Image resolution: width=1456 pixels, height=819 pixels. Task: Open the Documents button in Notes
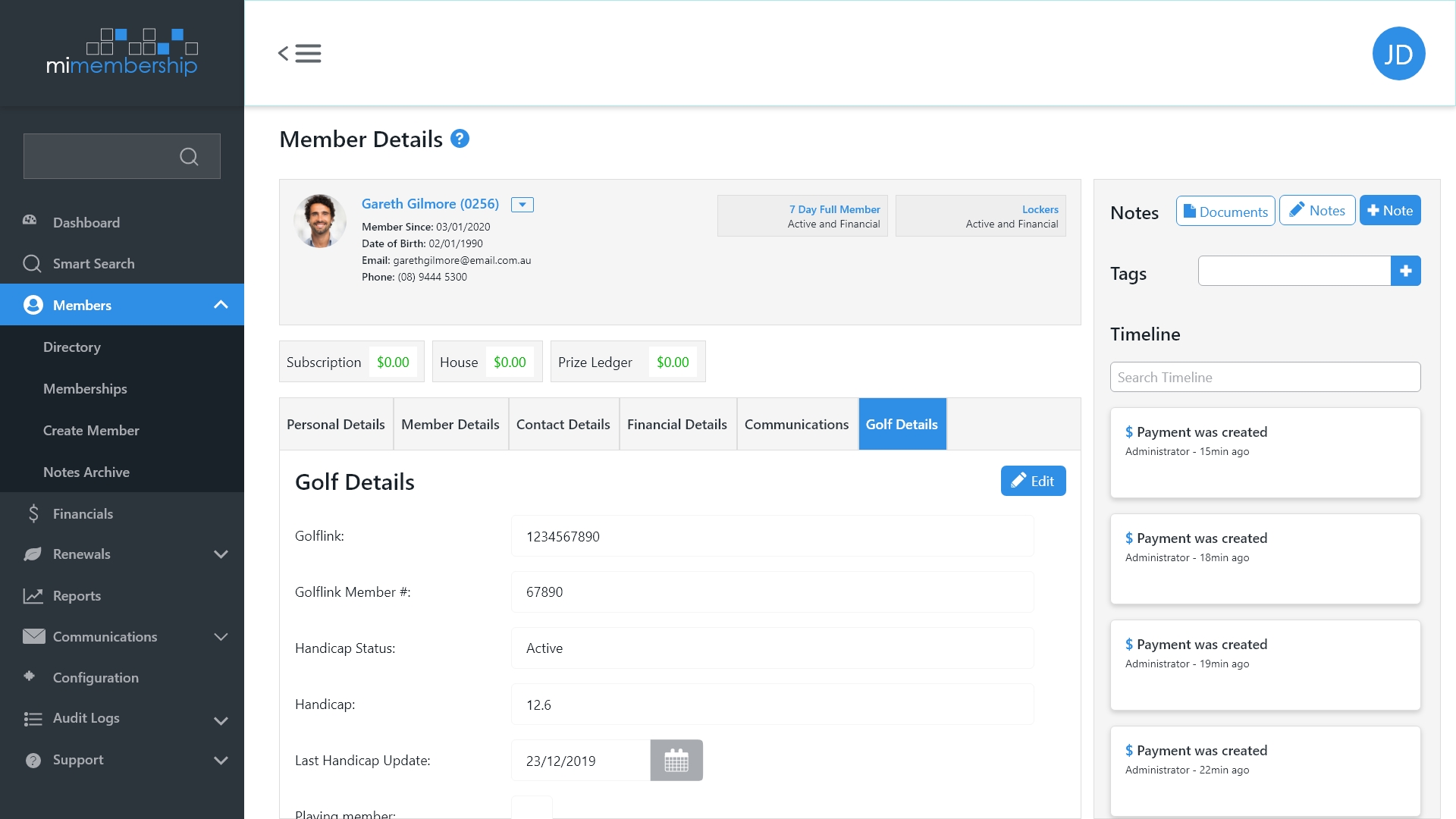point(1225,211)
